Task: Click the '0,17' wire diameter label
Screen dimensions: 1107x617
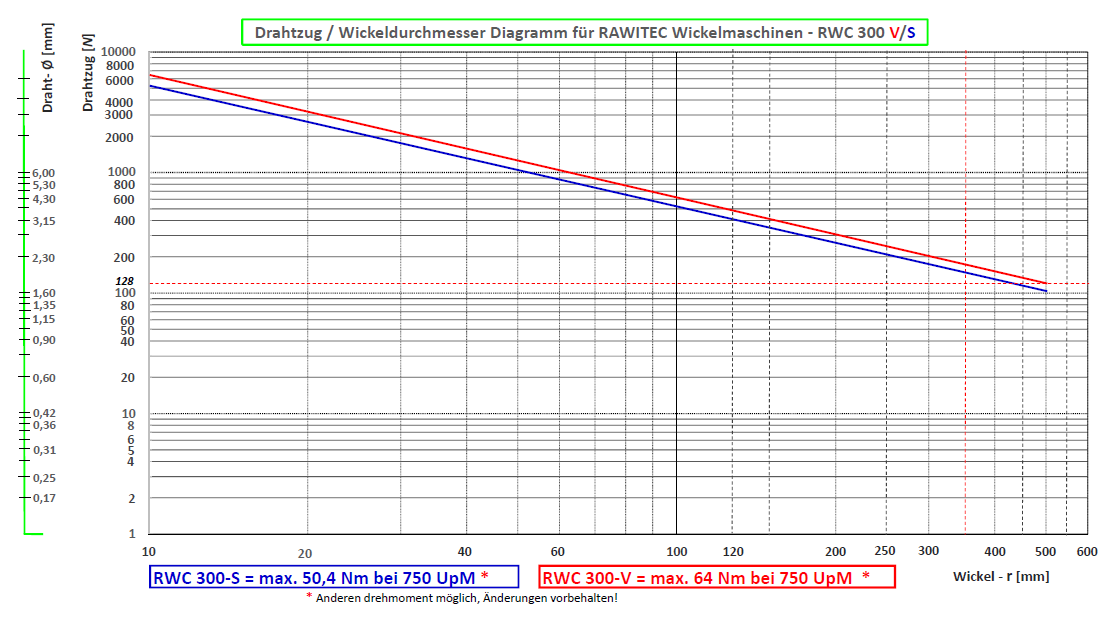Action: pos(44,498)
